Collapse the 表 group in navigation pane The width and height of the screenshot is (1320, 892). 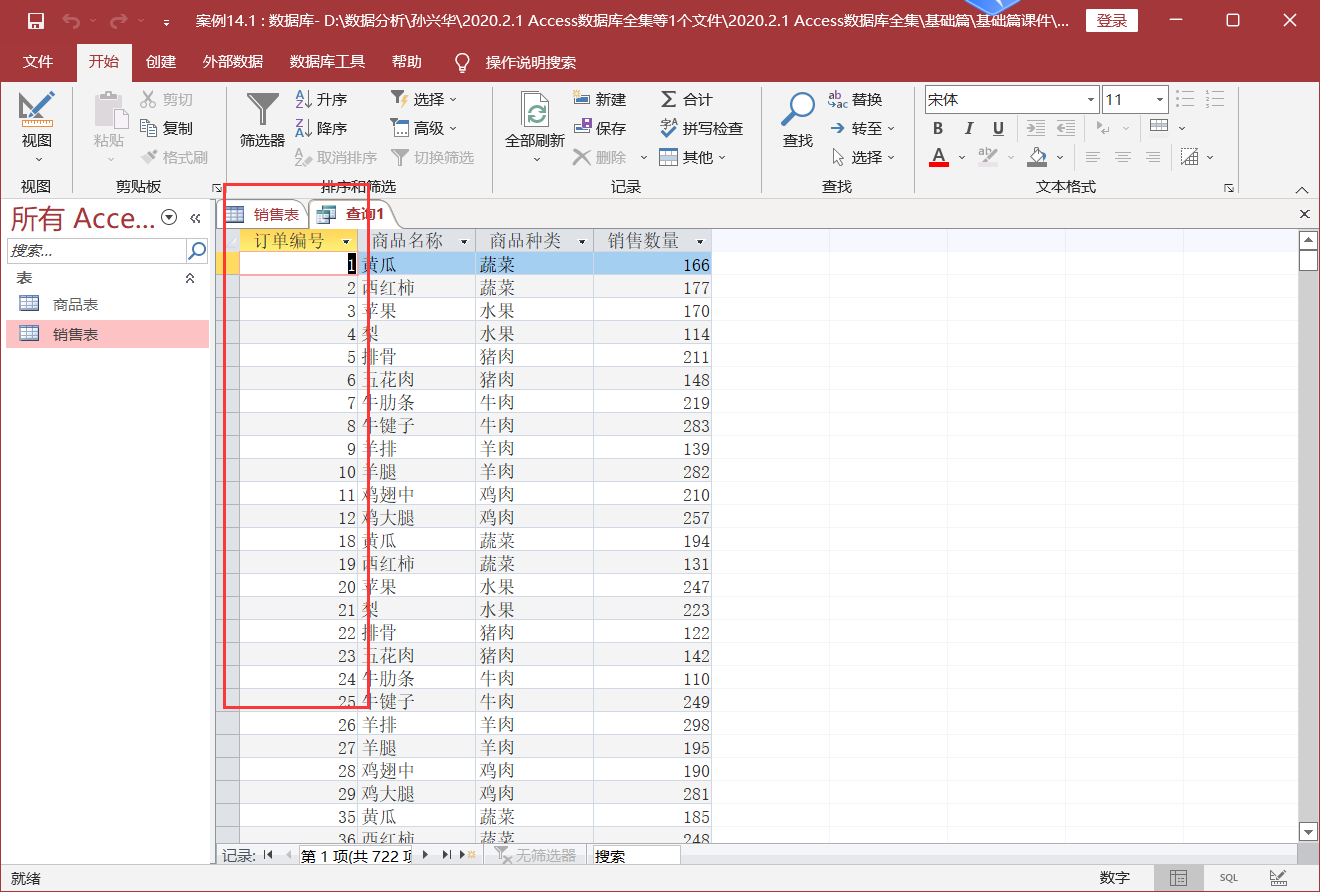tap(190, 279)
